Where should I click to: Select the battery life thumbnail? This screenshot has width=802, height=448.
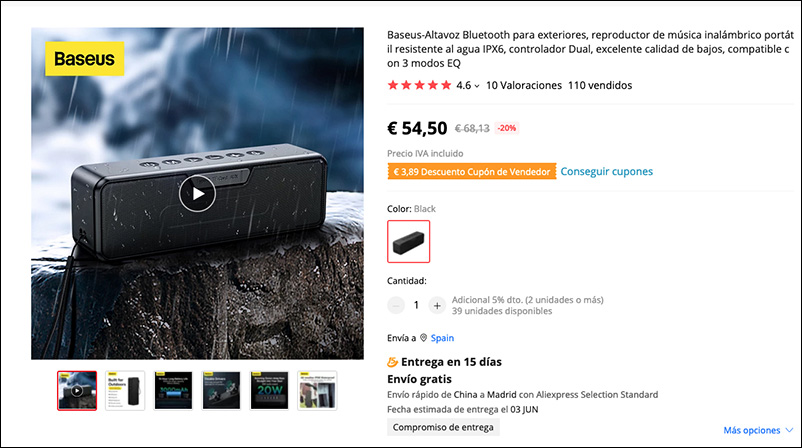[x=173, y=391]
